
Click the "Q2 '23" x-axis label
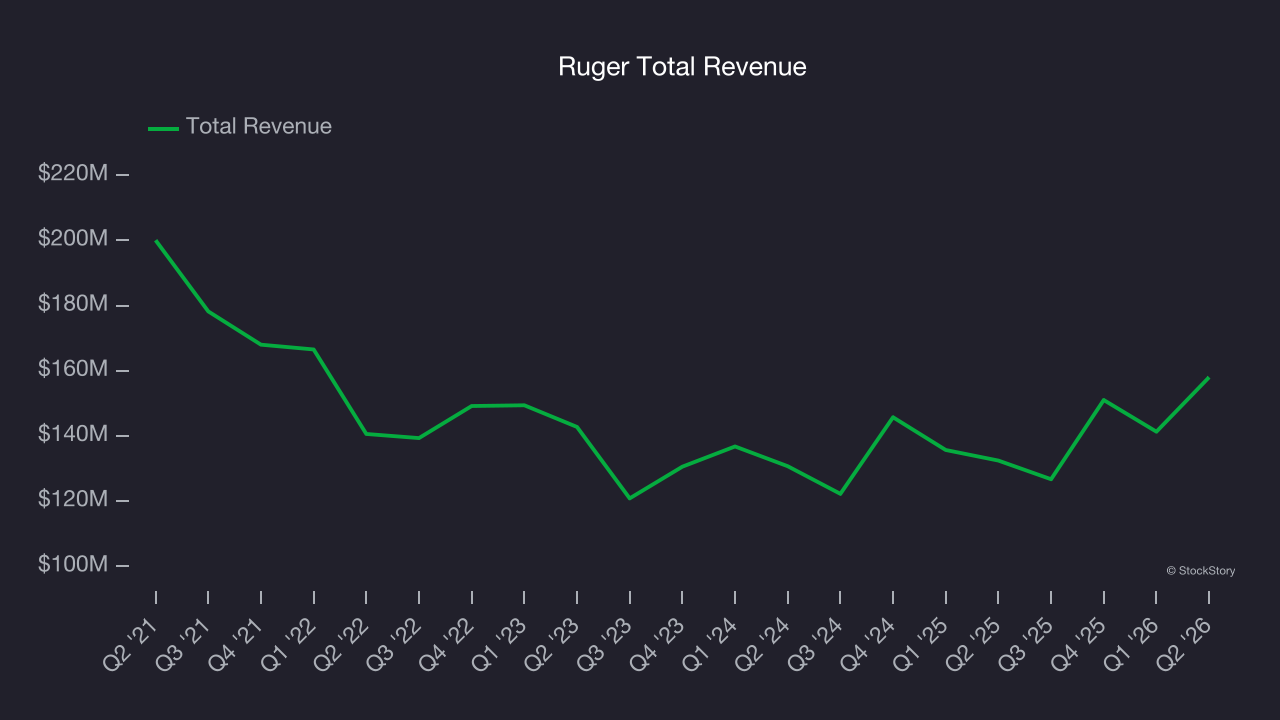tap(554, 642)
